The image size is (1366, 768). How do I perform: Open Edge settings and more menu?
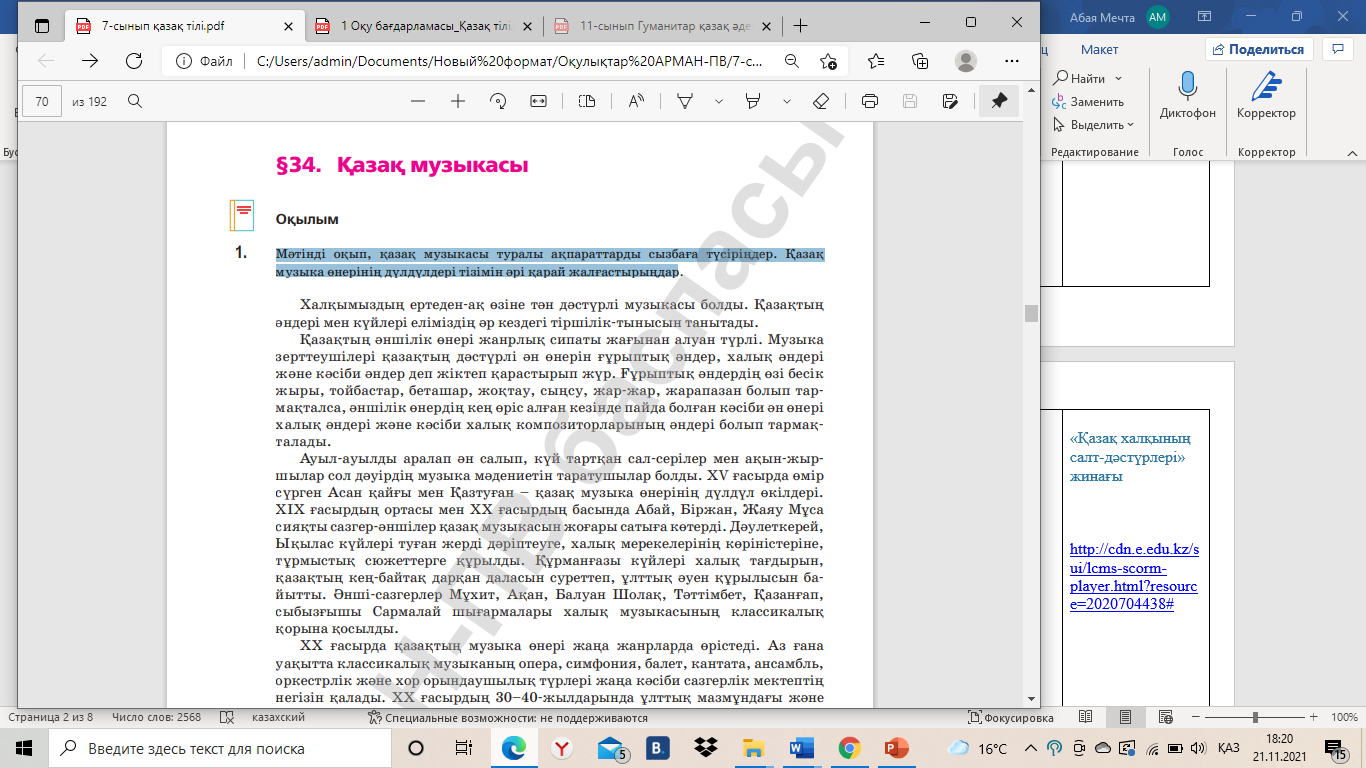point(1011,61)
